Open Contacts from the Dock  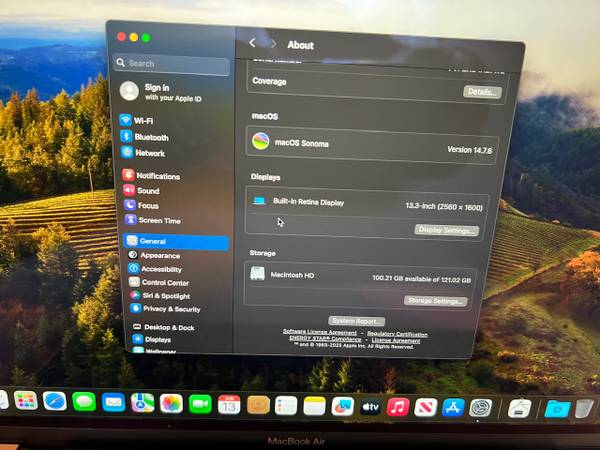(258, 405)
